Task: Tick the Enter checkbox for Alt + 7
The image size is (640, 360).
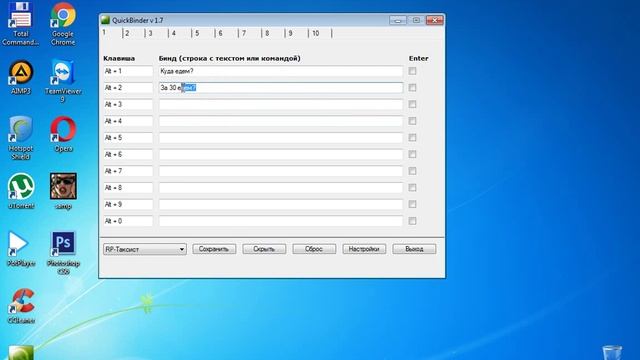Action: coord(412,171)
